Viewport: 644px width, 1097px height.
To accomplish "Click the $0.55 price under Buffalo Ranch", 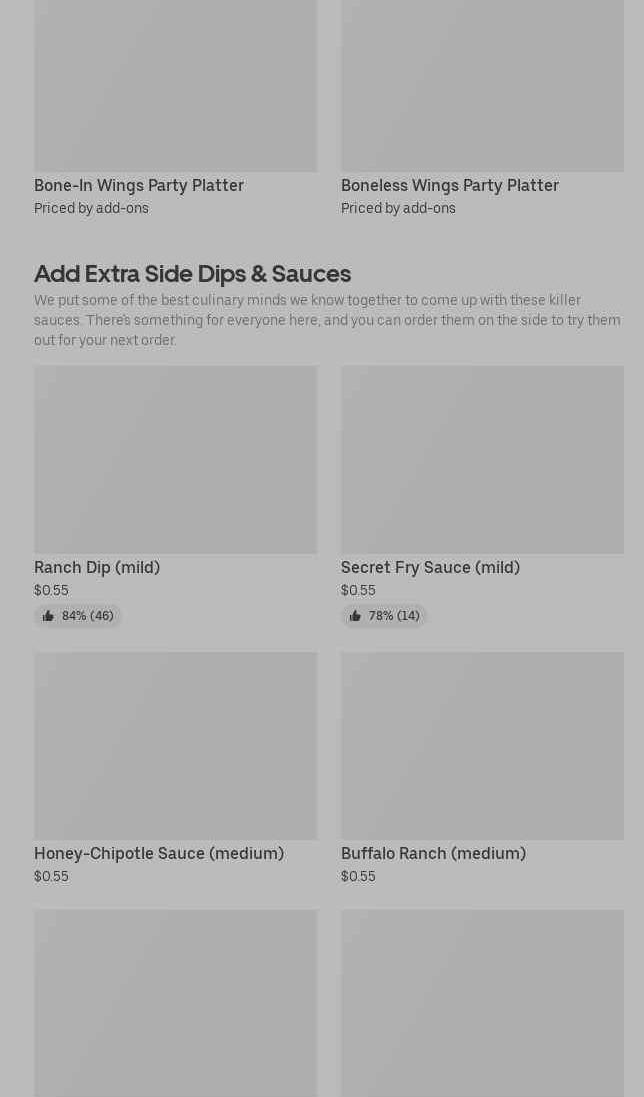I will pos(358,876).
